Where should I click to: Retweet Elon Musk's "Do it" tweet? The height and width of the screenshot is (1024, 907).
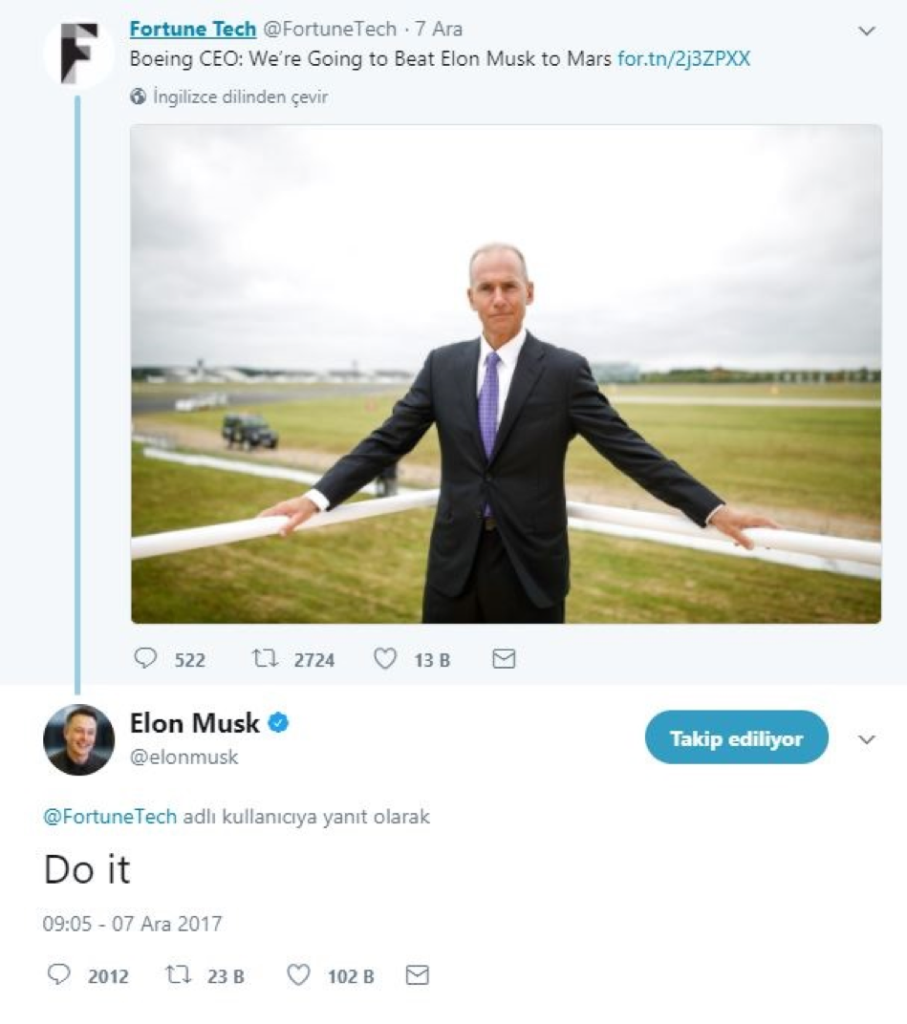[178, 975]
